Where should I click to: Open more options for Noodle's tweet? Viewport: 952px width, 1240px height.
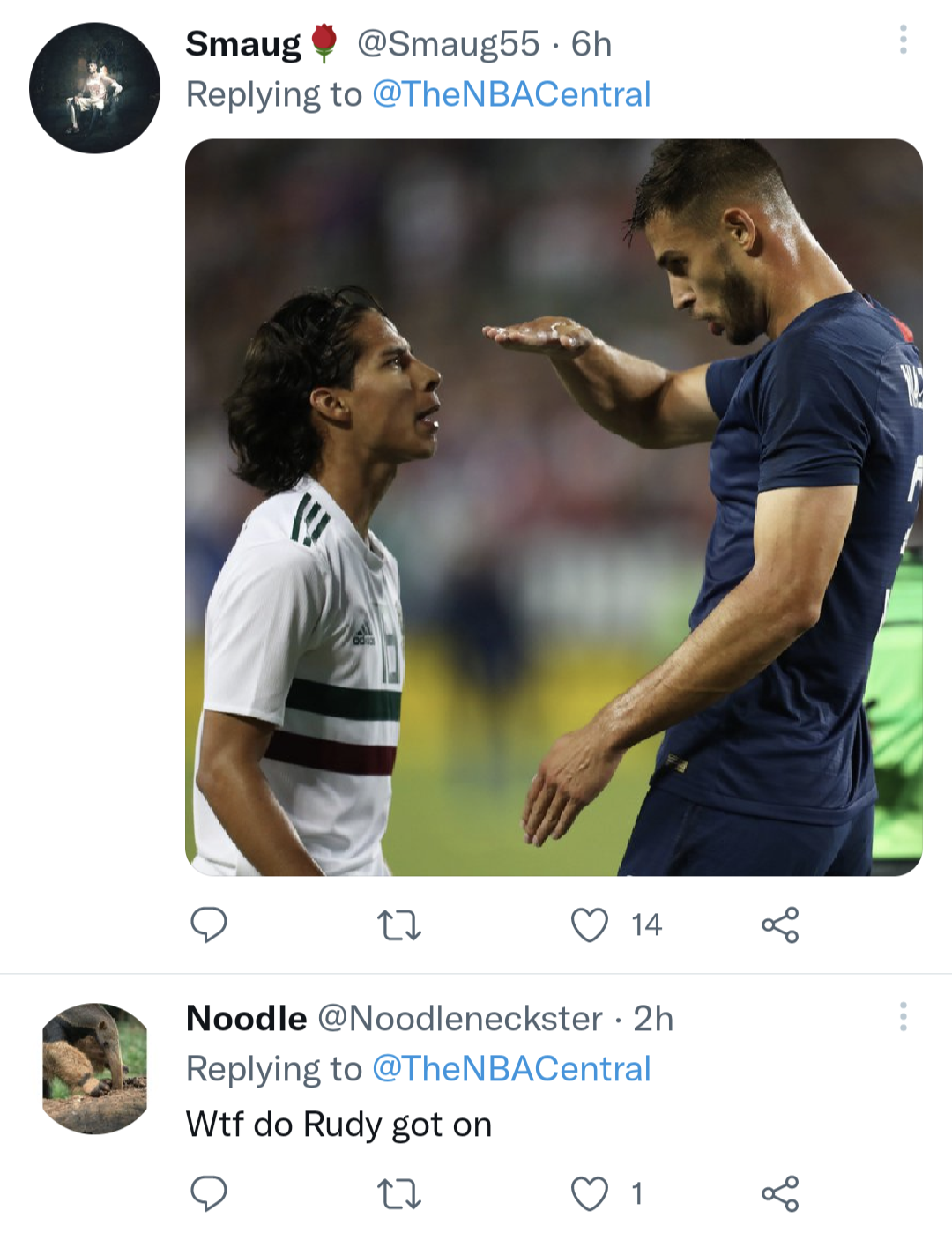pyautogui.click(x=903, y=1016)
